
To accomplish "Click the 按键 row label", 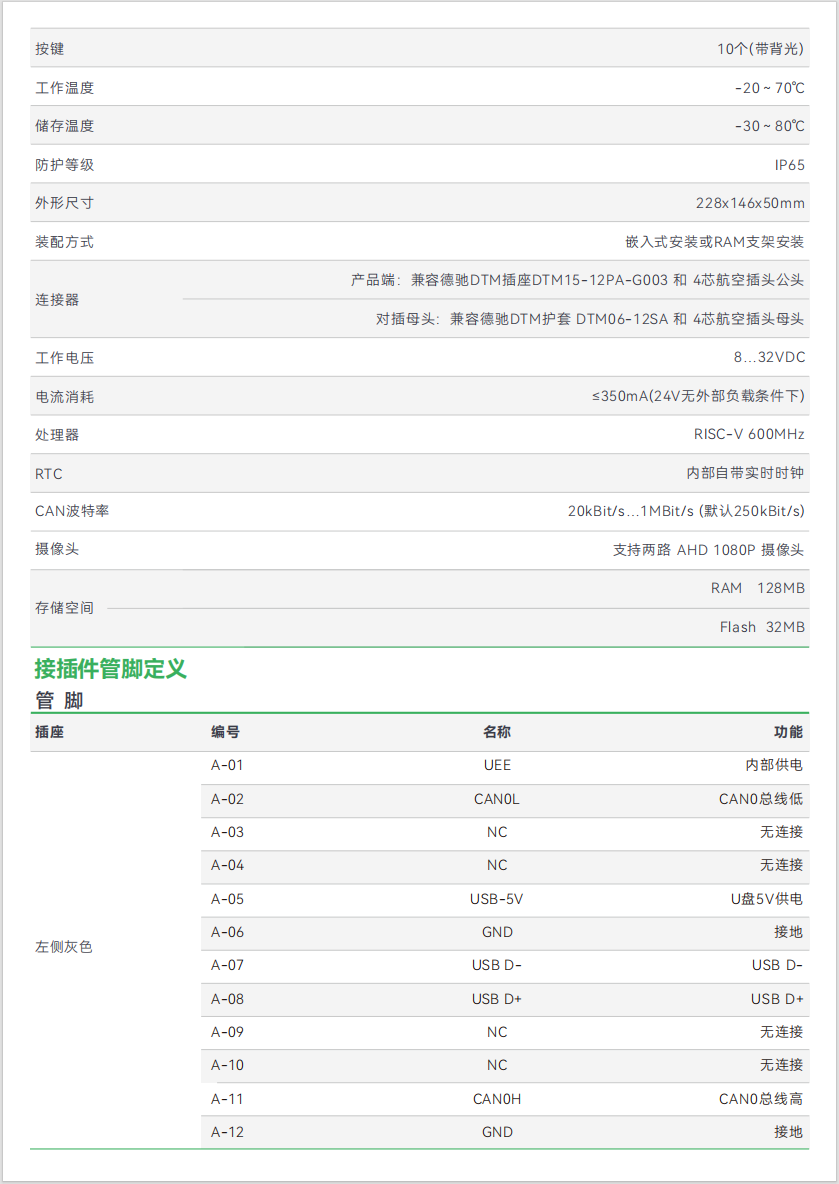I will pos(50,49).
